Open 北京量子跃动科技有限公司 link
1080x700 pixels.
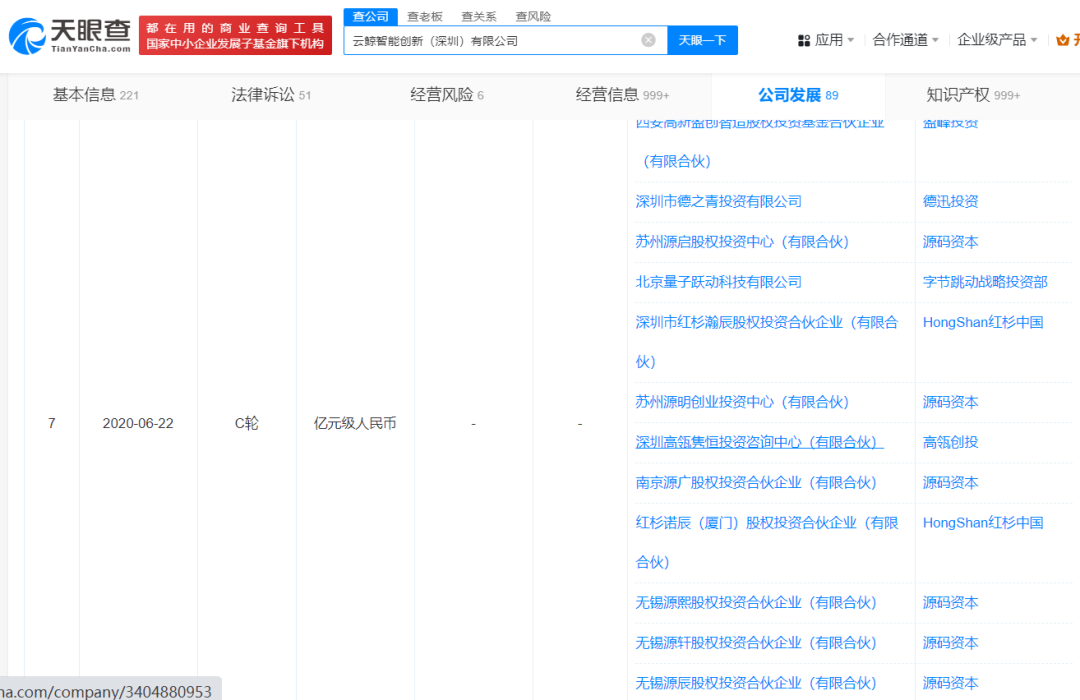[x=718, y=282]
